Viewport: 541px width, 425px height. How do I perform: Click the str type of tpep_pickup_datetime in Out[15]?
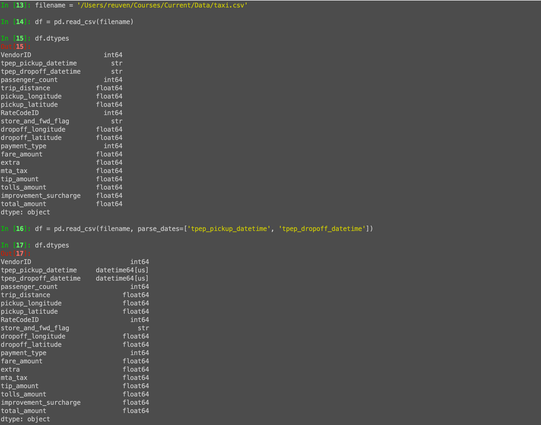click(117, 63)
